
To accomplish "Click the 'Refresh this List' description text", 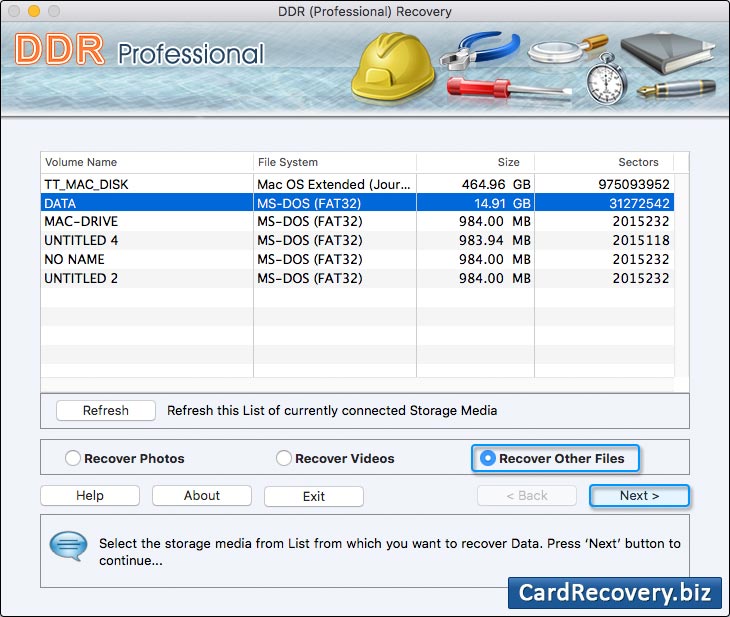I will 332,411.
